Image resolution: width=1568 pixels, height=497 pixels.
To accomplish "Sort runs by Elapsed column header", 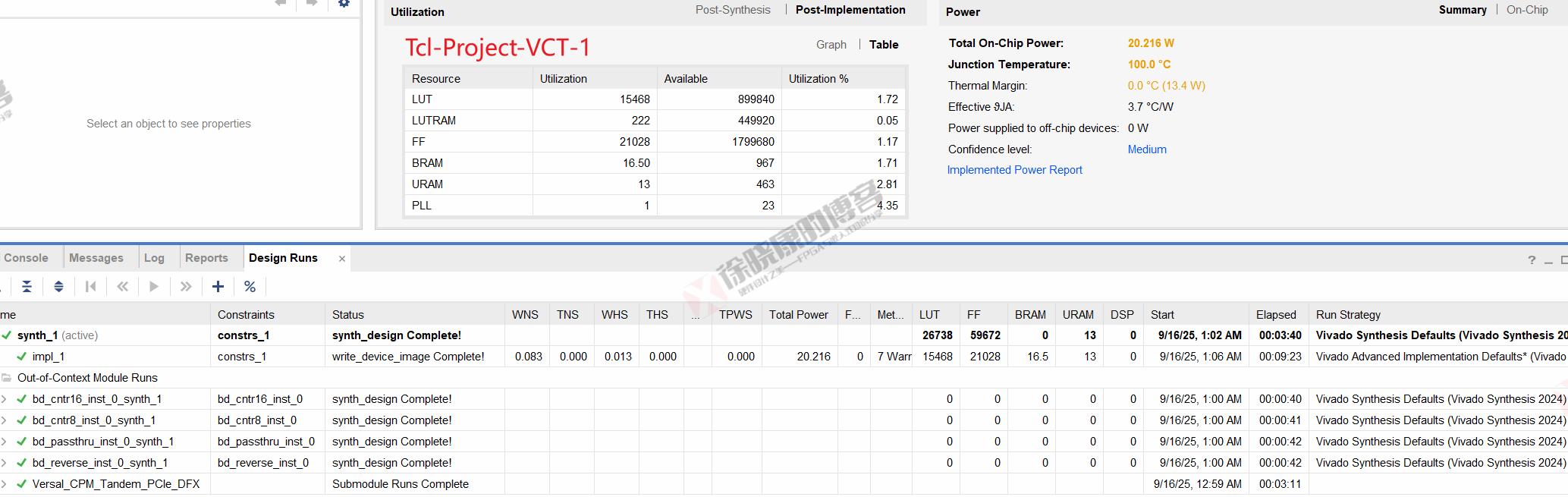I will click(x=1278, y=314).
